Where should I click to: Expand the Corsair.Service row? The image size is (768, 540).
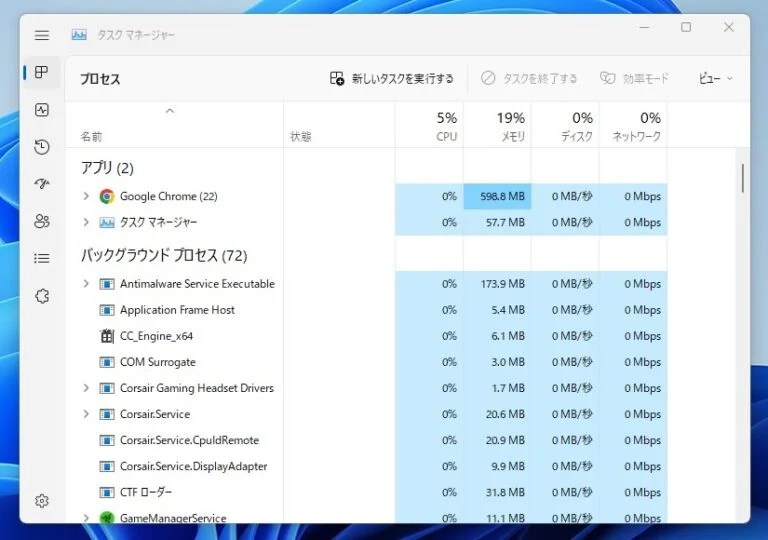[x=86, y=414]
